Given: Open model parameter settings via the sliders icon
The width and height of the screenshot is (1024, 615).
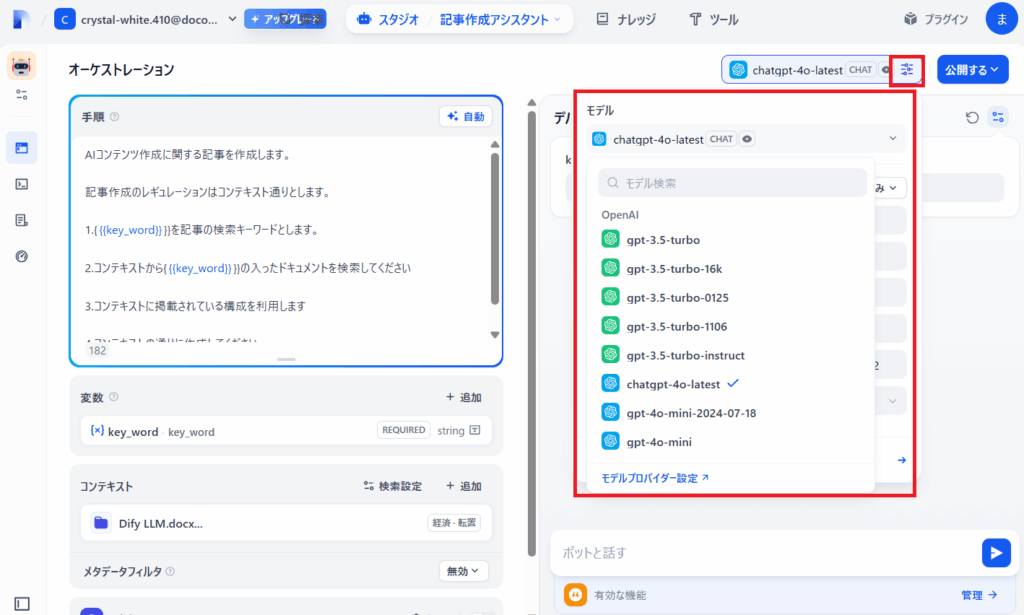Looking at the screenshot, I should 906,69.
